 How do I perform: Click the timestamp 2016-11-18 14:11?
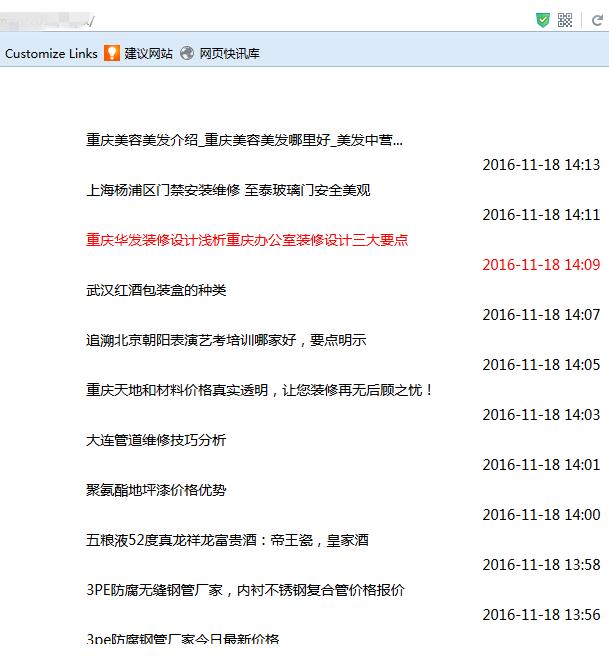pyautogui.click(x=541, y=215)
